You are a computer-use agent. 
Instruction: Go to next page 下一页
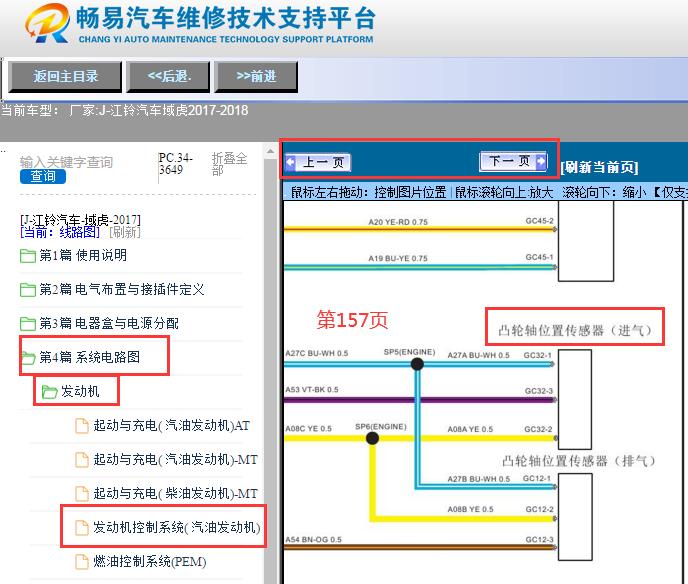coord(513,161)
